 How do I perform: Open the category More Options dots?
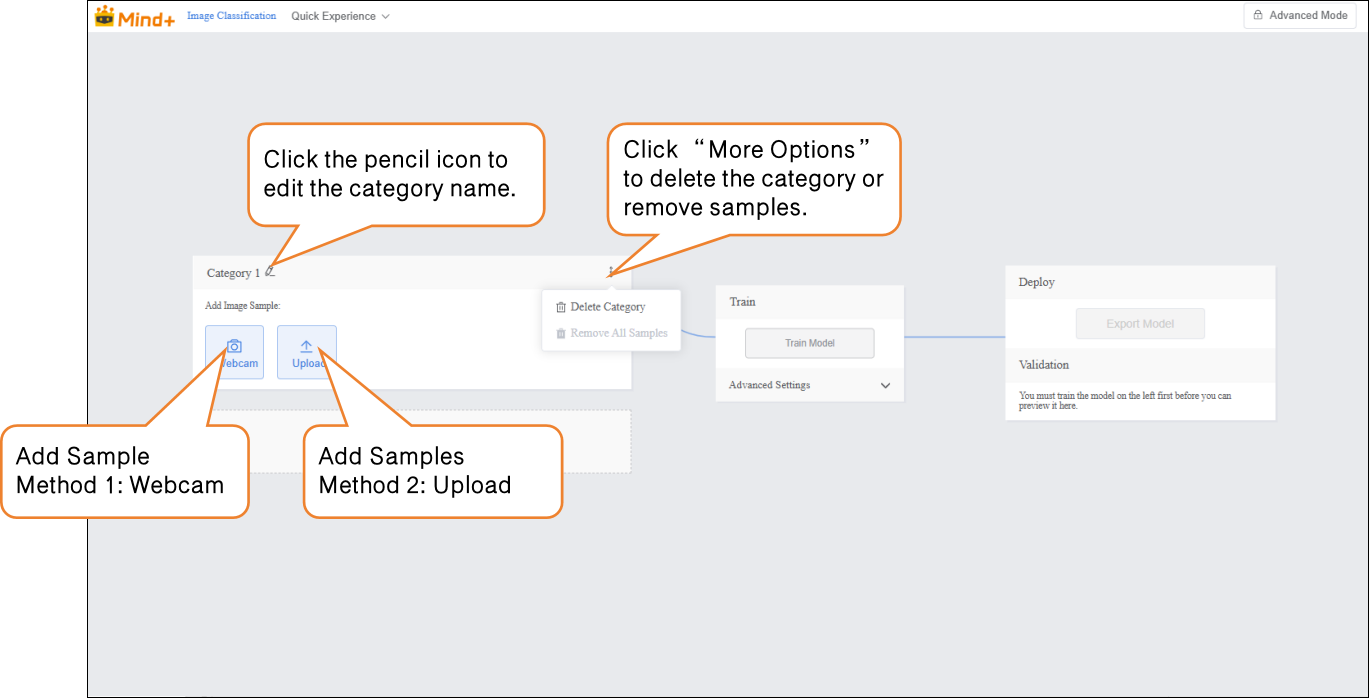610,272
